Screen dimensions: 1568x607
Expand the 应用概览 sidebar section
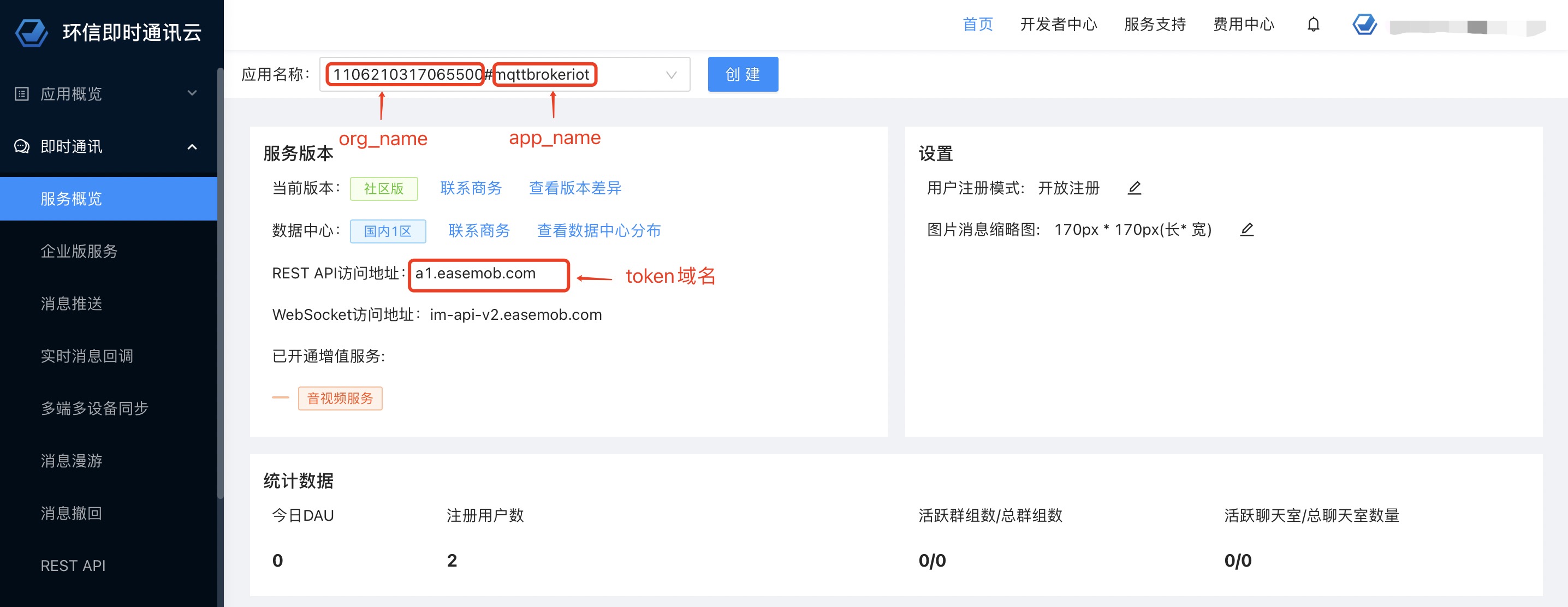[192, 93]
